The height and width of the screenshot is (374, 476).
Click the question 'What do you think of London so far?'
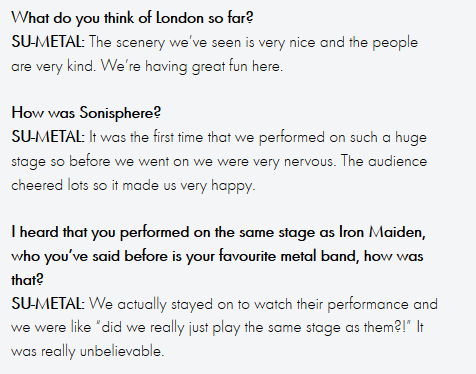tap(132, 18)
